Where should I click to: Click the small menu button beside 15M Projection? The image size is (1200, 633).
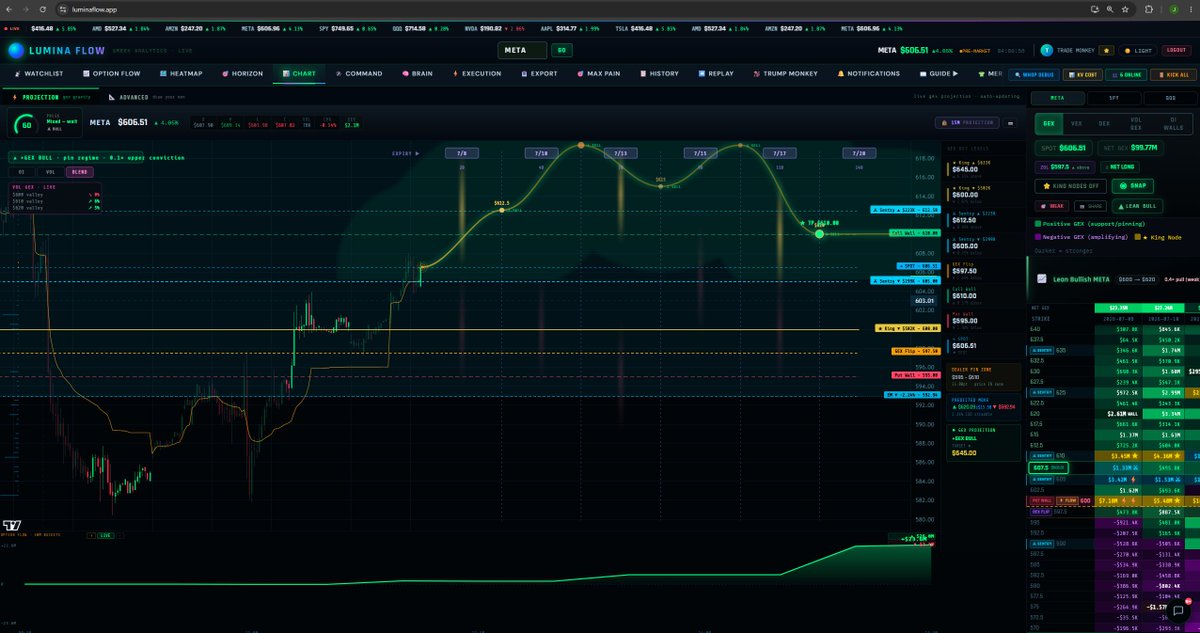point(1011,122)
